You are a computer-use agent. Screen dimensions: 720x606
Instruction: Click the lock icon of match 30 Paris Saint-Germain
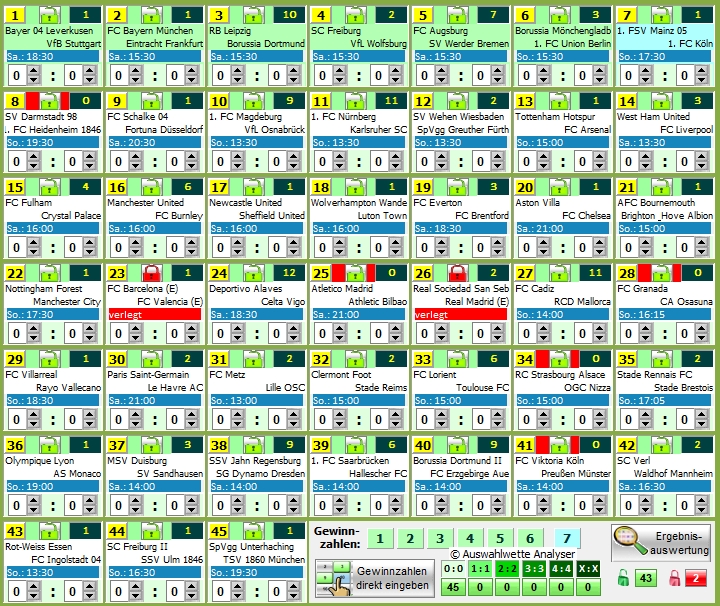point(152,359)
